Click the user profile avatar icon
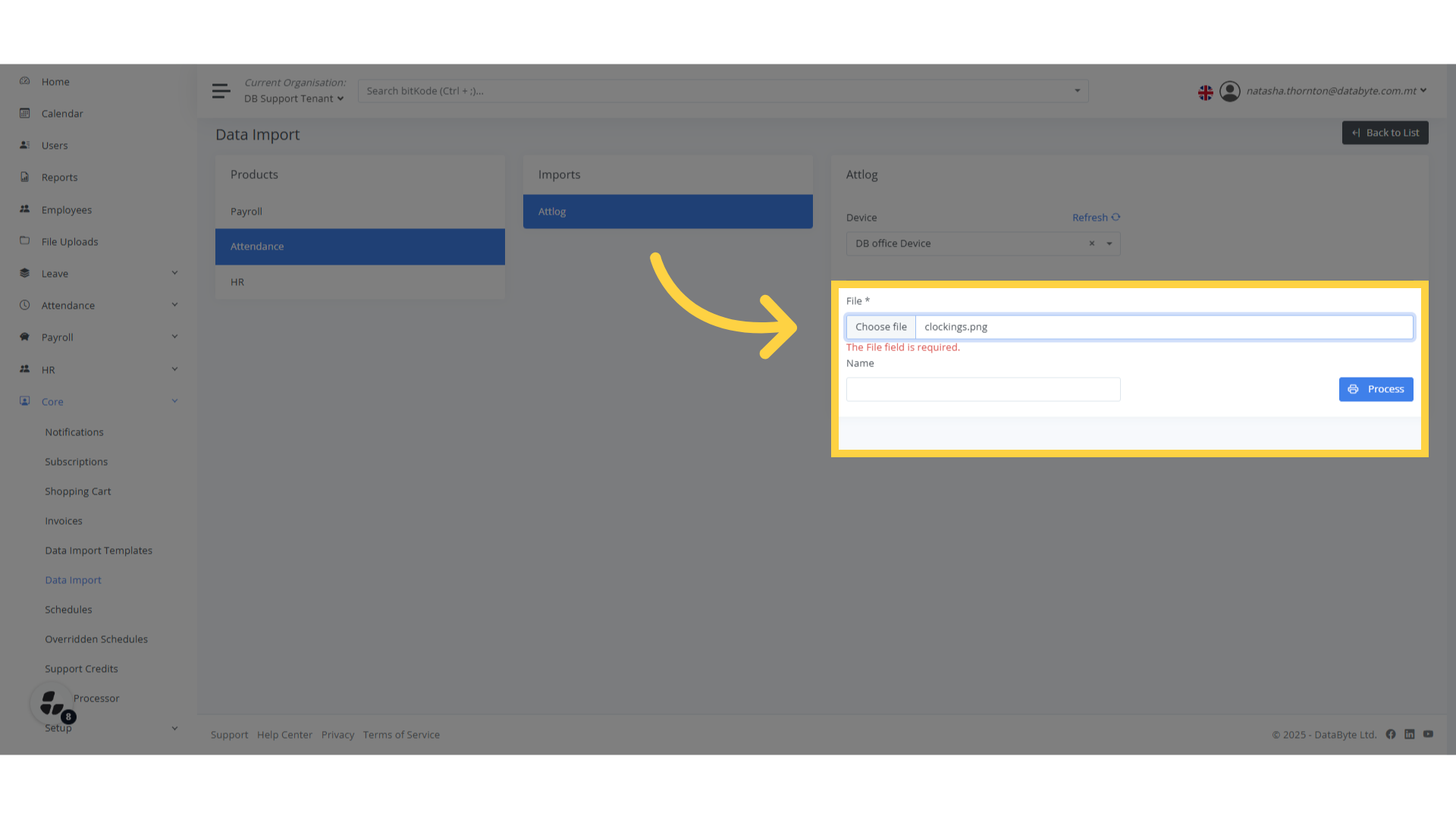The image size is (1456, 819). [x=1230, y=91]
